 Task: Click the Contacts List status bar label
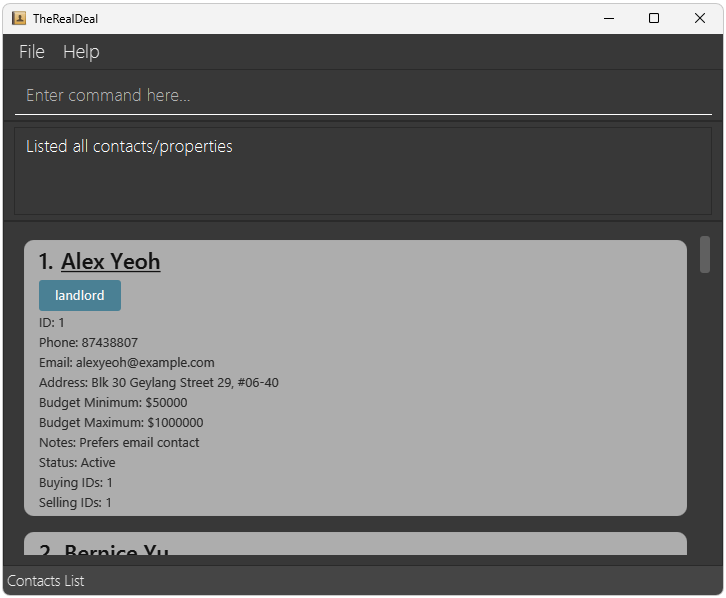click(x=46, y=581)
